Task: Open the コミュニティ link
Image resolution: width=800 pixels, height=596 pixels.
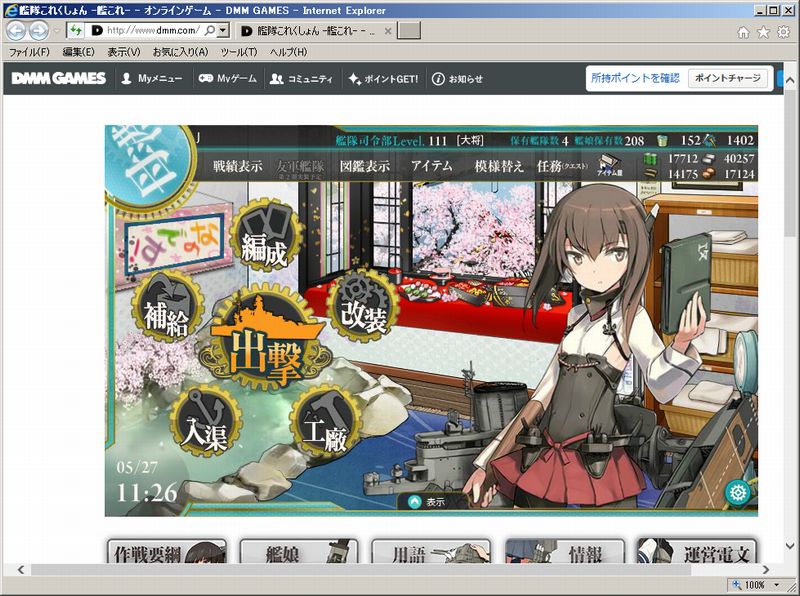Action: (301, 79)
